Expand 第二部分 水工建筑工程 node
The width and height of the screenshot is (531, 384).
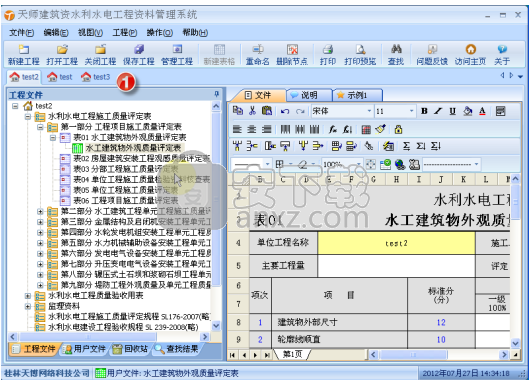pos(40,212)
